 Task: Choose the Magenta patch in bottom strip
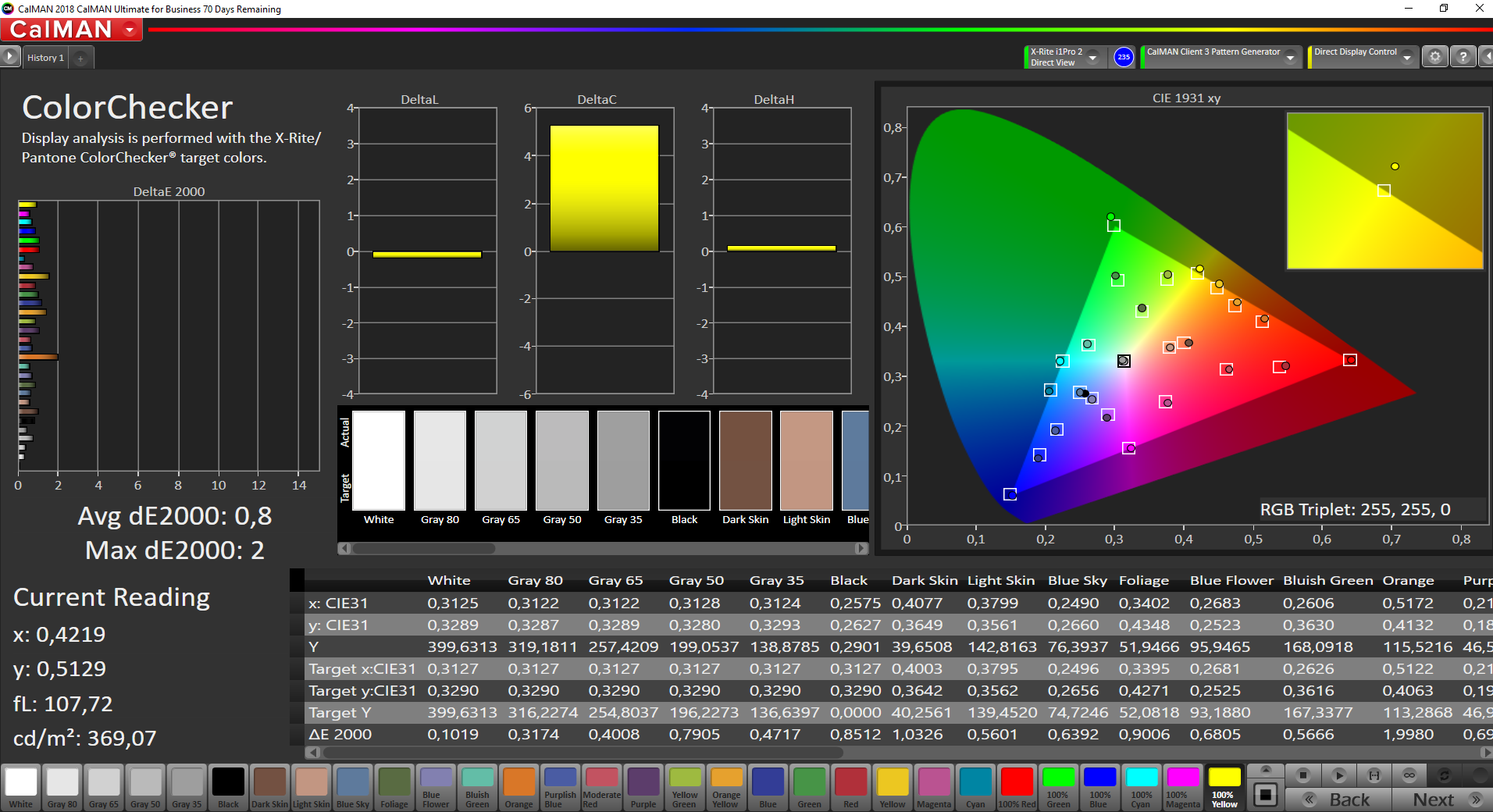point(934,787)
